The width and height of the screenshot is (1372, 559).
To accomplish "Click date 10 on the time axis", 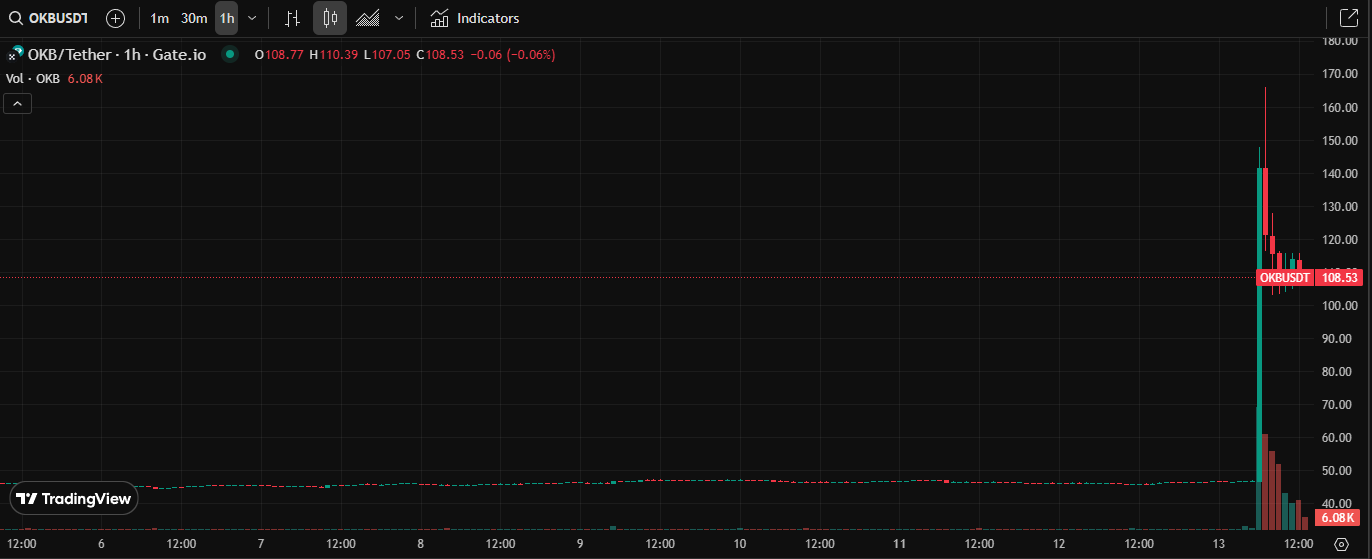I will tap(740, 544).
